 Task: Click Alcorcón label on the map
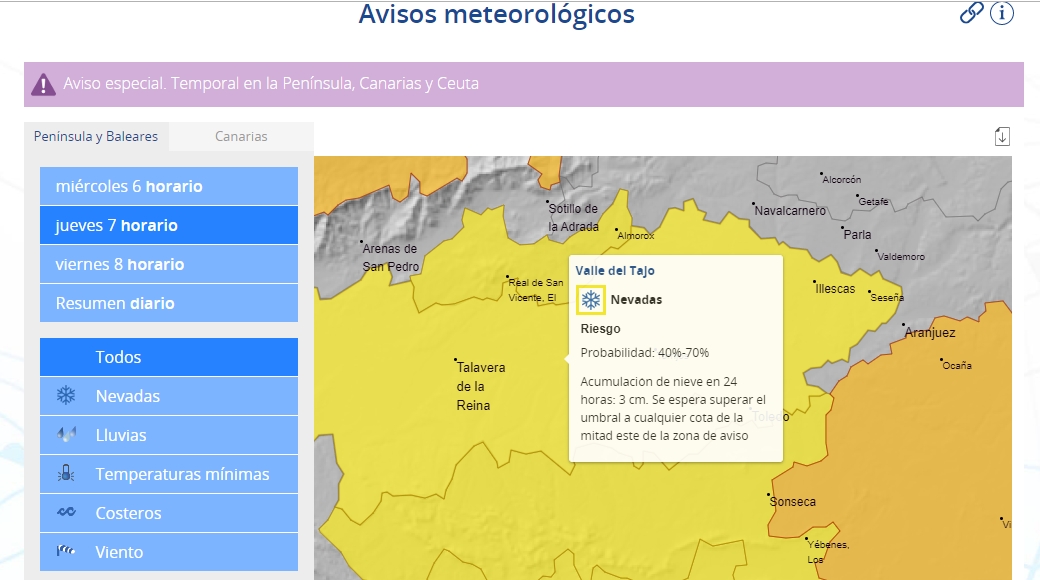click(841, 179)
